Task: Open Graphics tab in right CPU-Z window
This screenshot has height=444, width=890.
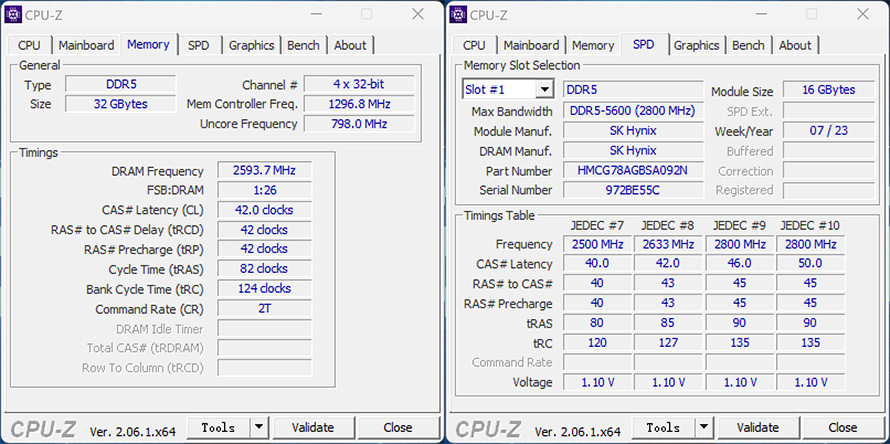Action: pos(696,45)
